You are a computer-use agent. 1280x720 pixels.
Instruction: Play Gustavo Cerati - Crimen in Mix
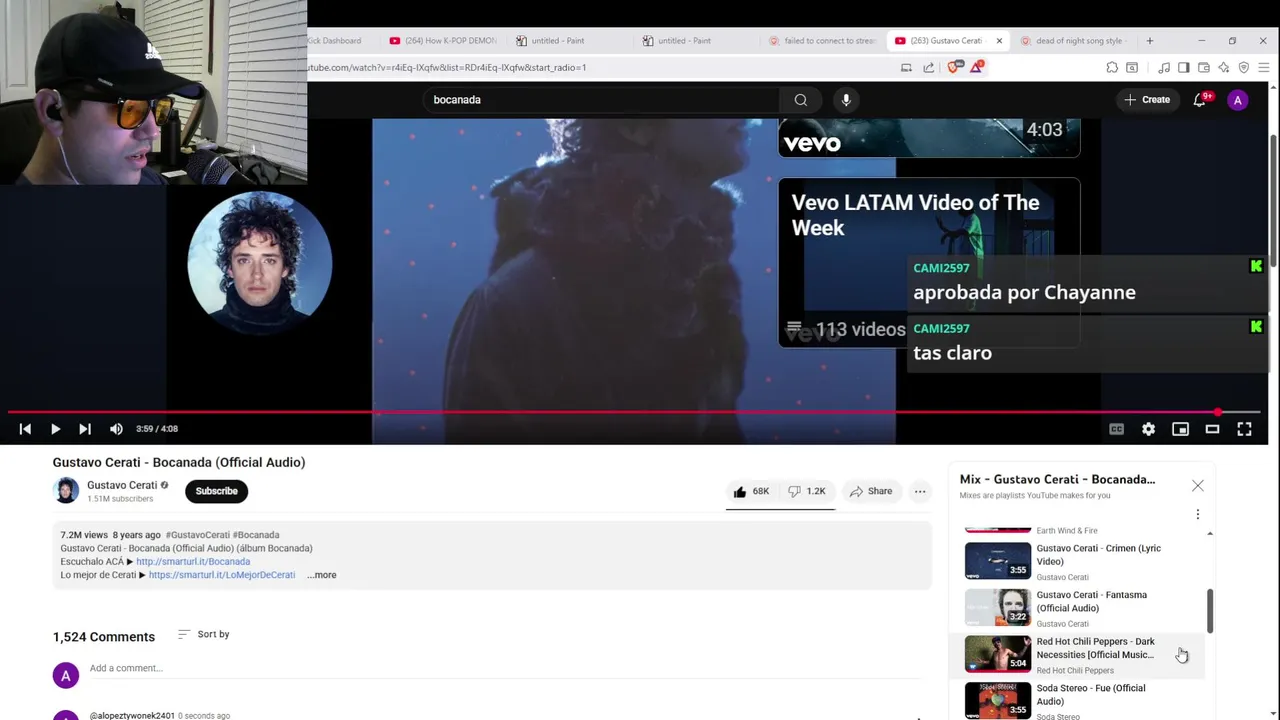pyautogui.click(x=1083, y=561)
